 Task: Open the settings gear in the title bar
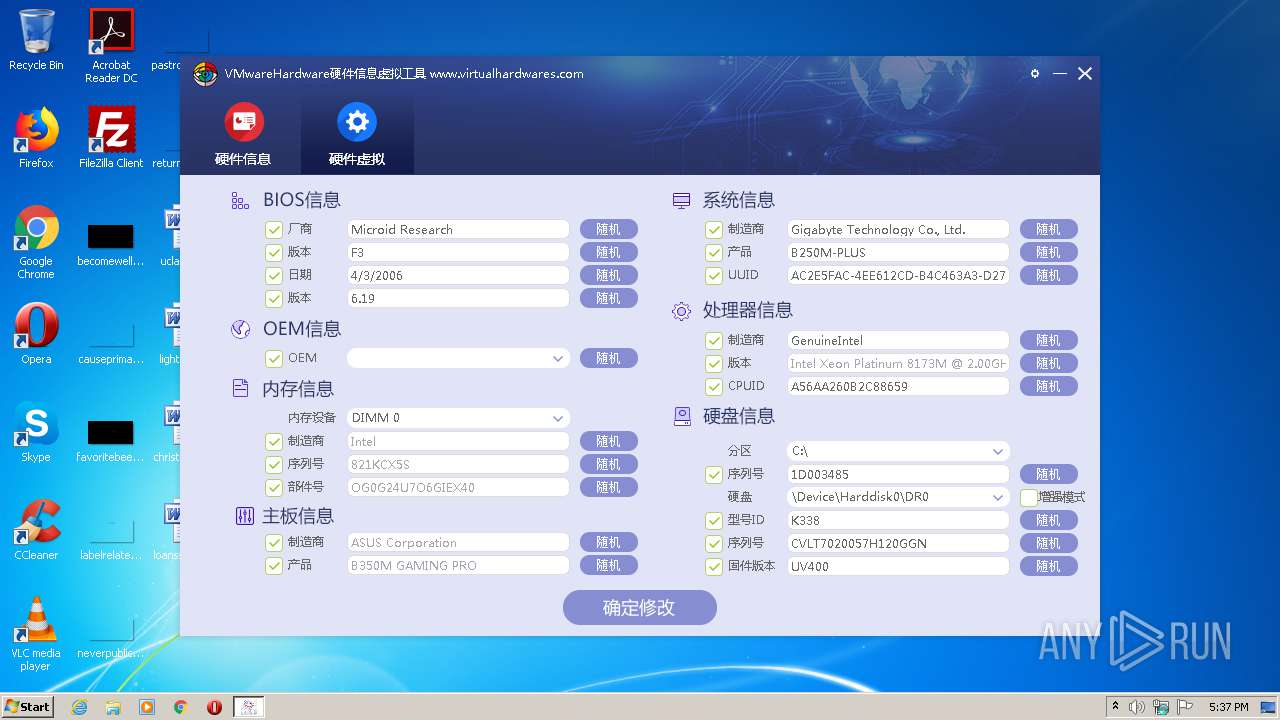1035,74
